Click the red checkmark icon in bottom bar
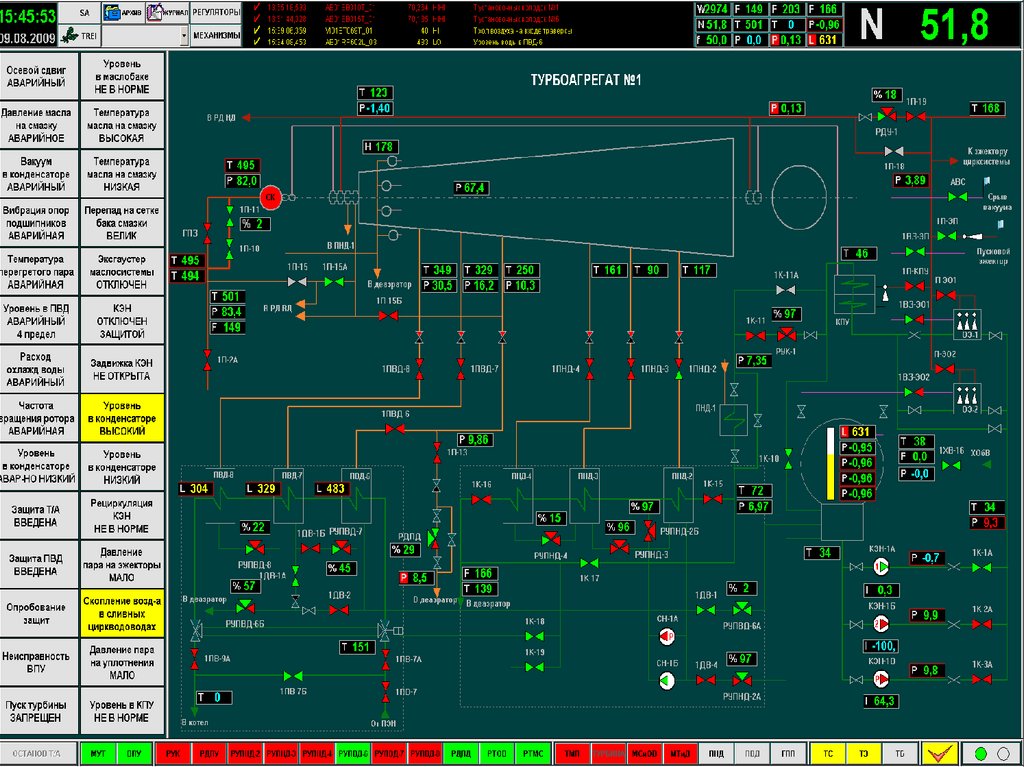Screen dimensions: 1024x767 coord(940,753)
